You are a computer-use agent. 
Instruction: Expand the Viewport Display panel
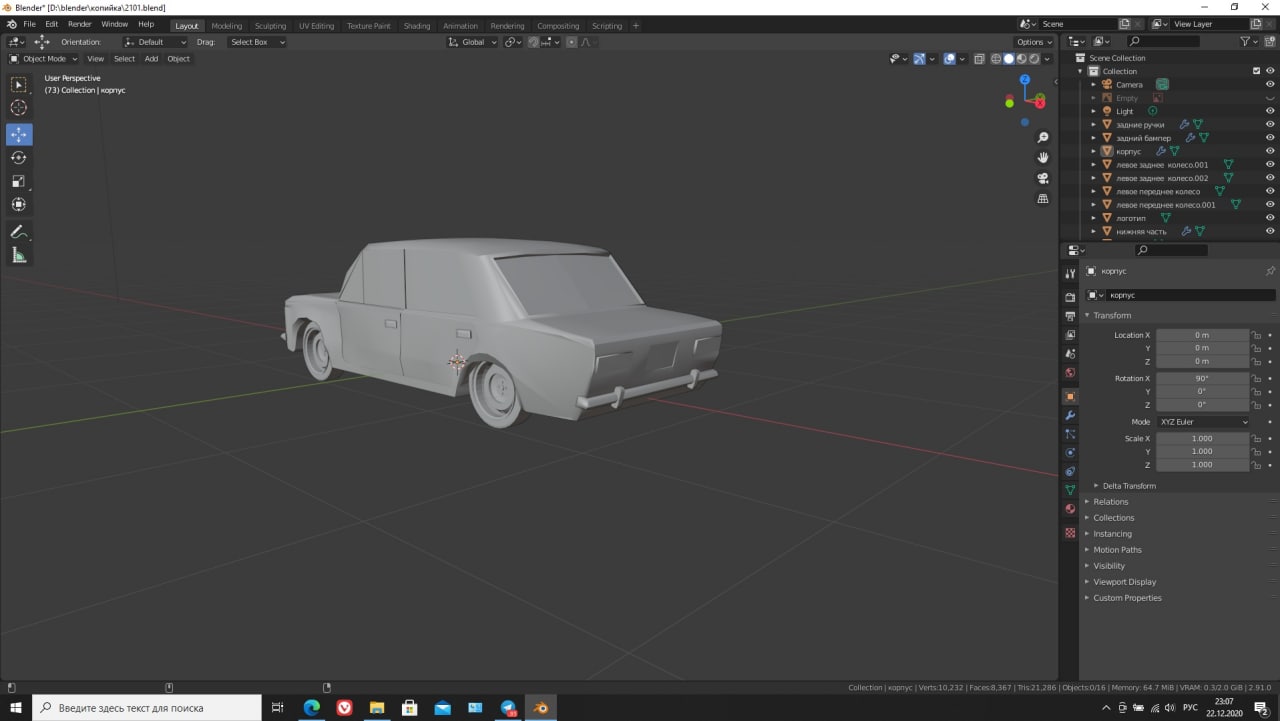(x=1124, y=582)
